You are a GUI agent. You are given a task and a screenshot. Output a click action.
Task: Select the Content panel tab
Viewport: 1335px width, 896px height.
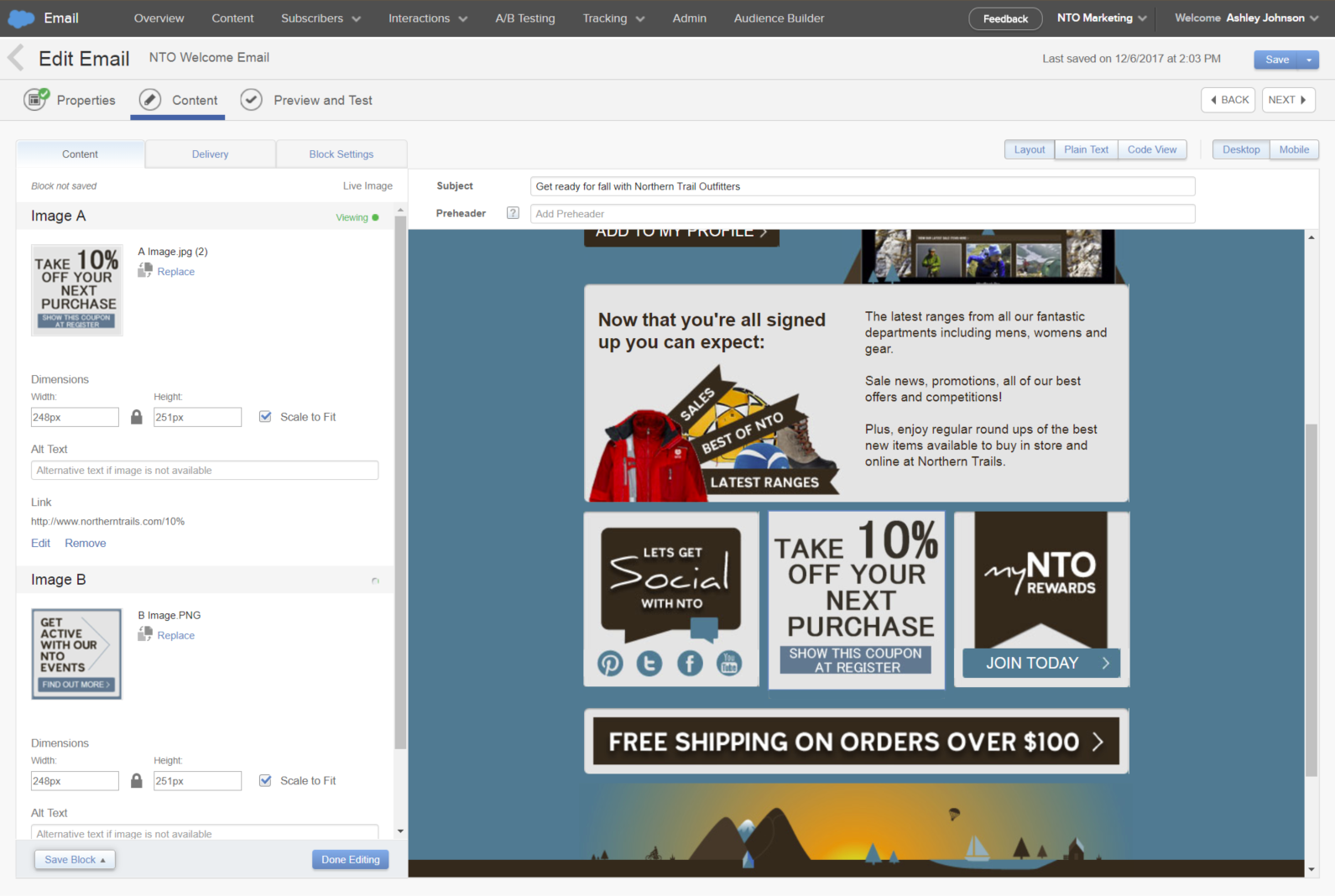pyautogui.click(x=81, y=154)
